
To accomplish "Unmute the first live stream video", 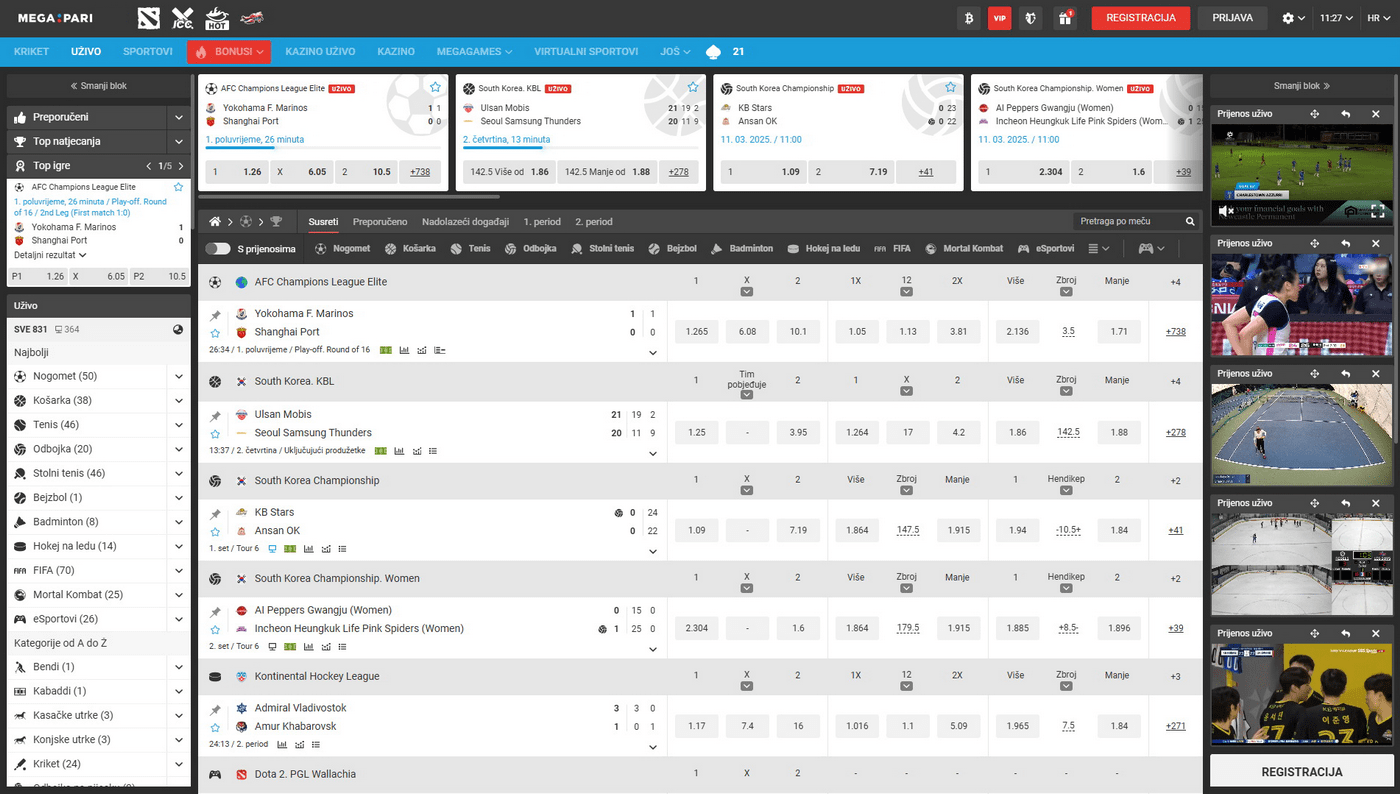I will (x=1226, y=211).
